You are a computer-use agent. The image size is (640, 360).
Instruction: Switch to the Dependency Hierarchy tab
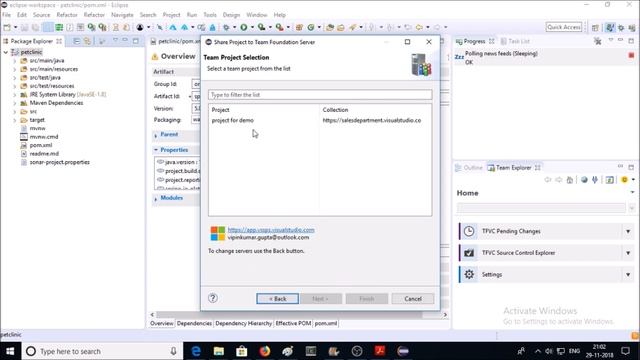tap(243, 323)
